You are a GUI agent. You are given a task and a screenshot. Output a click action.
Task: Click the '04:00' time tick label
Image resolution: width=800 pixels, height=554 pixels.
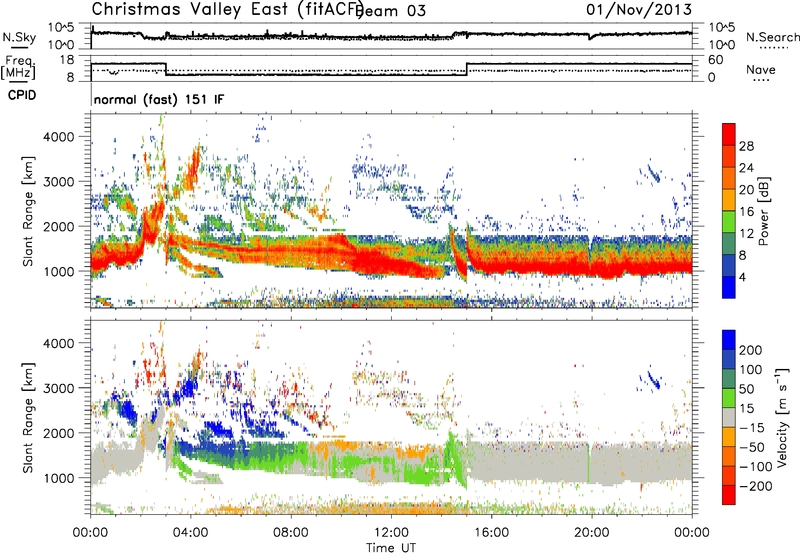pyautogui.click(x=190, y=533)
